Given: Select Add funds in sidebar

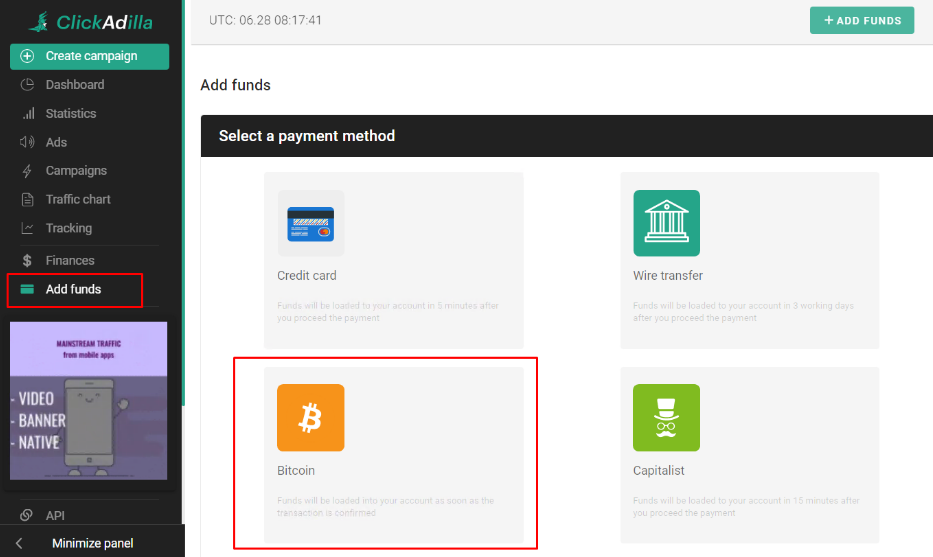Looking at the screenshot, I should pyautogui.click(x=74, y=290).
